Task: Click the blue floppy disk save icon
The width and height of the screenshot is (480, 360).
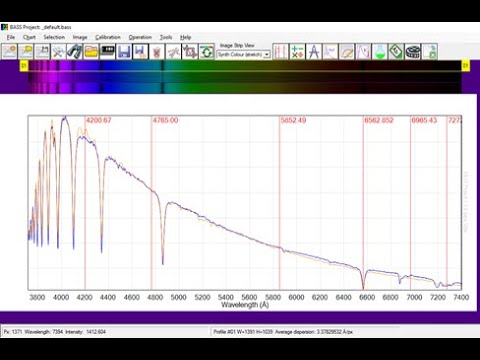Action: point(124,52)
